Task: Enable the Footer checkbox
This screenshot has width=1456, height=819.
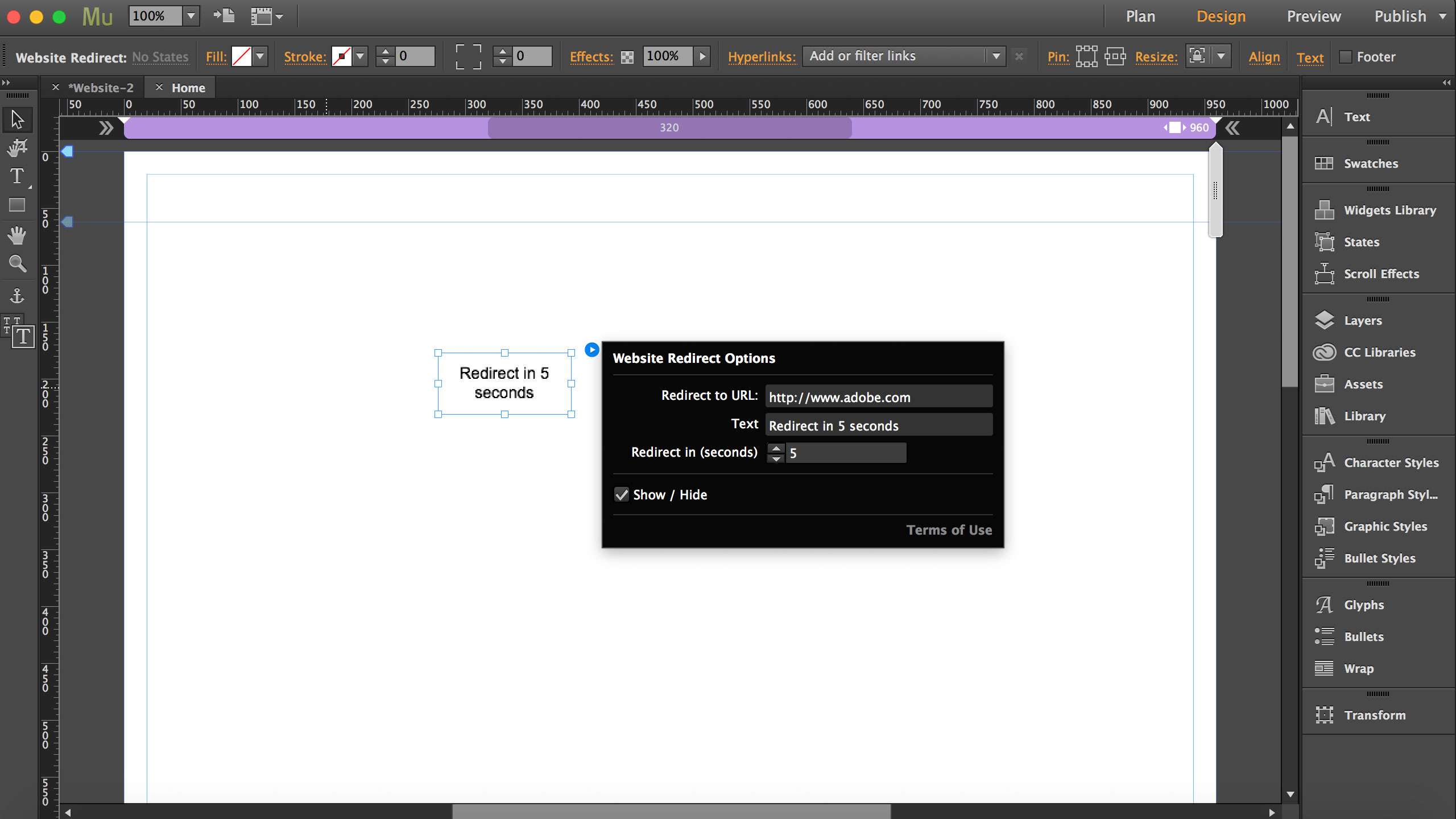Action: pos(1346,57)
